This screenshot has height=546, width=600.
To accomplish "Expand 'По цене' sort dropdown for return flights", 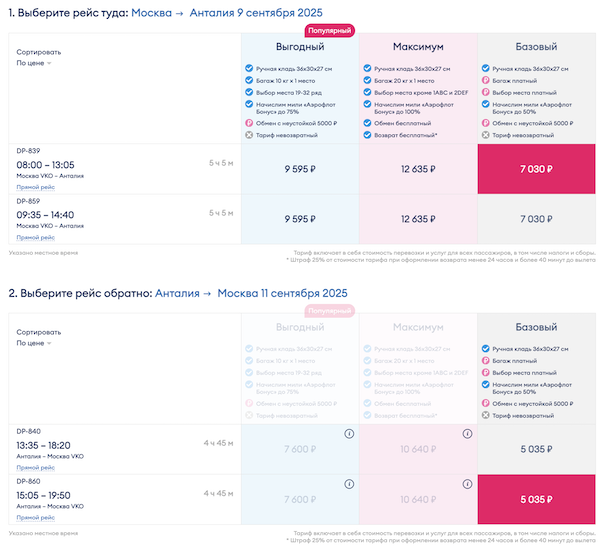I will [x=34, y=343].
